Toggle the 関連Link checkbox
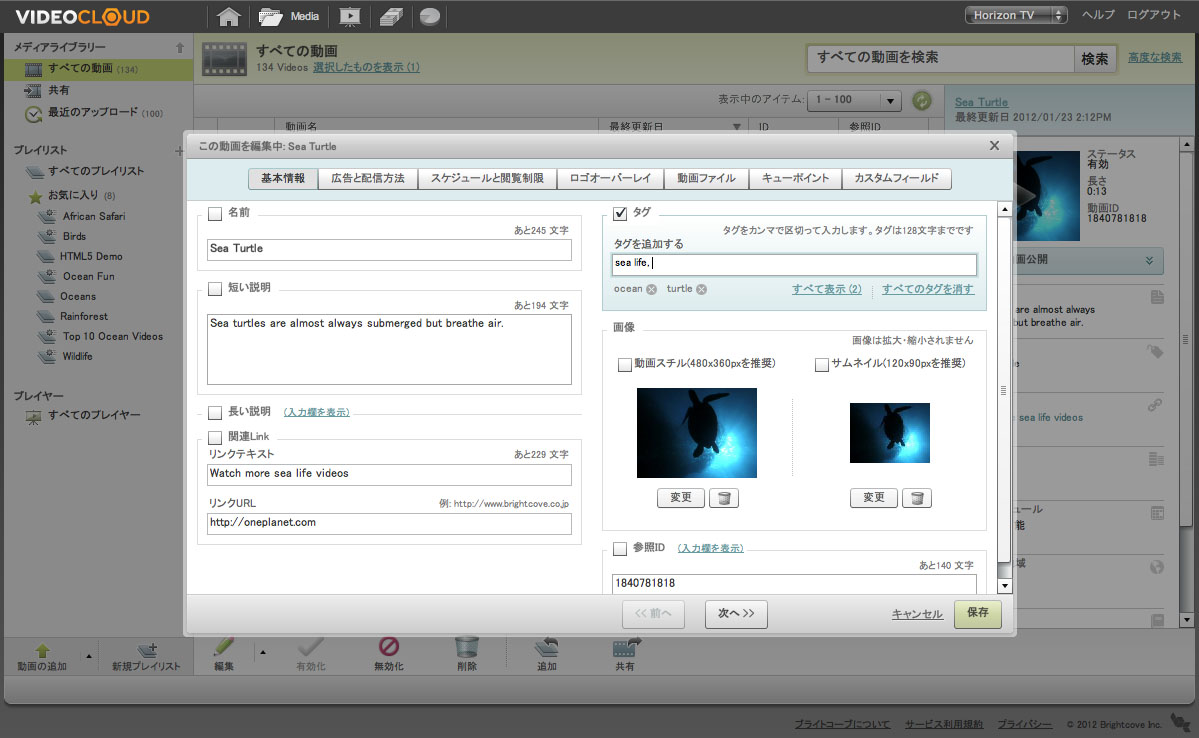1199x738 pixels. pos(215,437)
